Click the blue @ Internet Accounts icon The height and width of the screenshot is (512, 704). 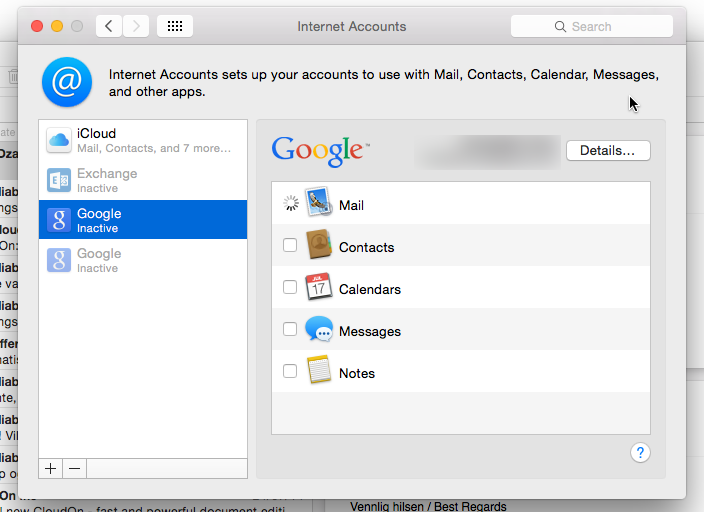point(67,82)
